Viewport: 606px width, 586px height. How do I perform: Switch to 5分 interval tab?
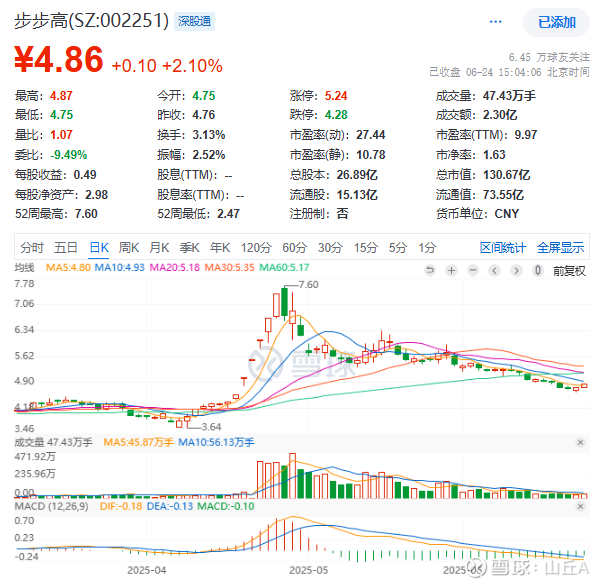click(x=398, y=247)
